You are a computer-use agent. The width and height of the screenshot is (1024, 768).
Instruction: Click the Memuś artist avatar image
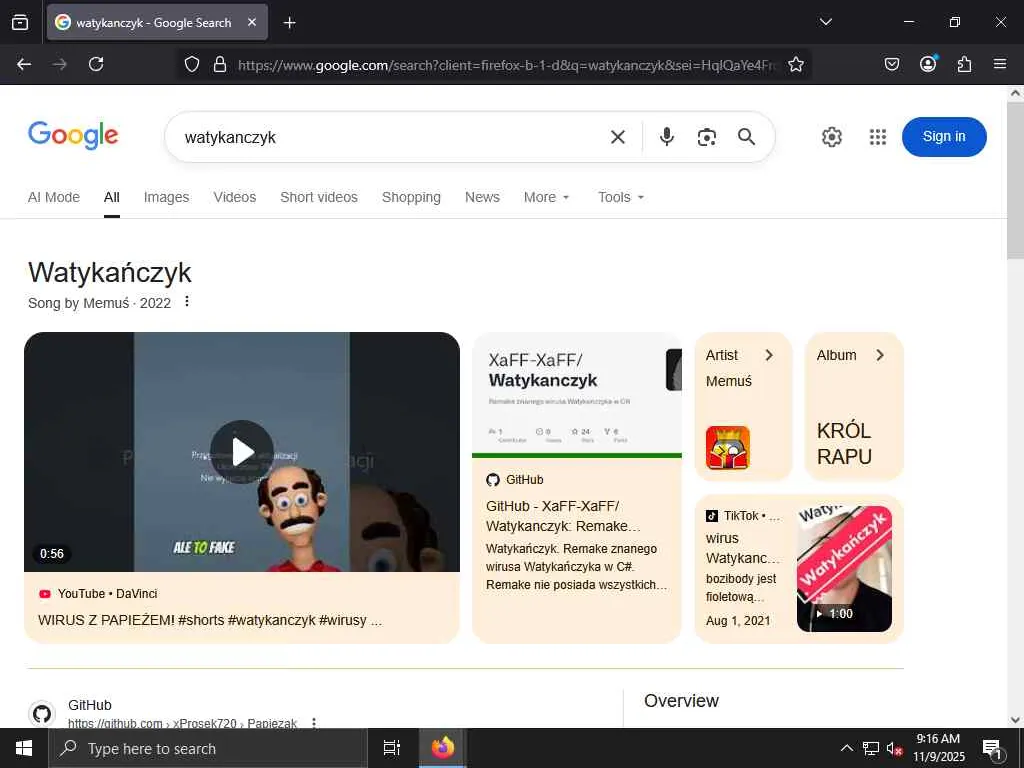(x=728, y=448)
